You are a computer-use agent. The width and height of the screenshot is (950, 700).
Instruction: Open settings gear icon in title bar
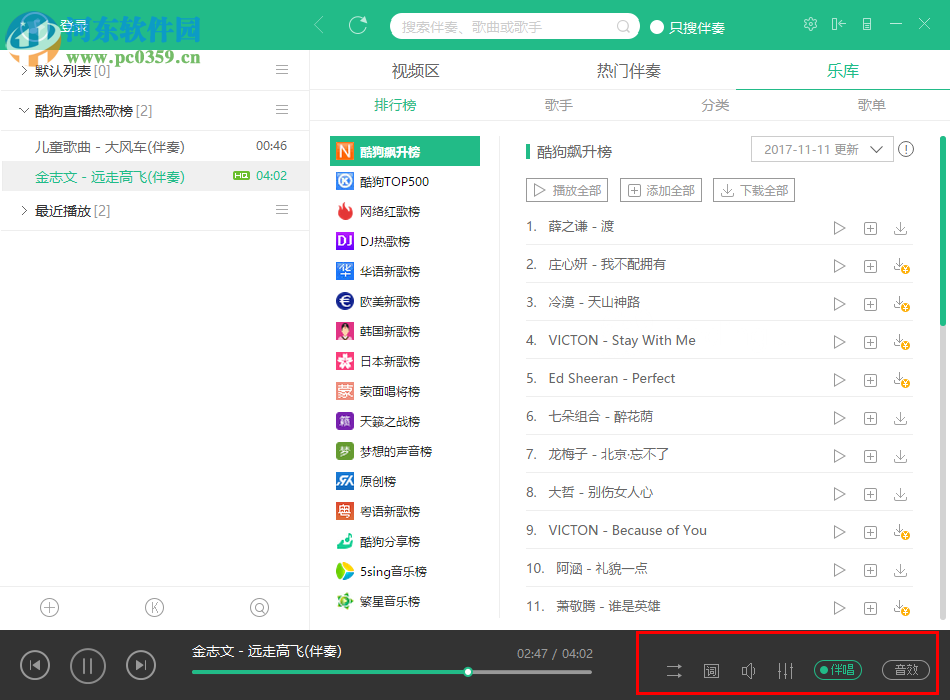tap(810, 24)
